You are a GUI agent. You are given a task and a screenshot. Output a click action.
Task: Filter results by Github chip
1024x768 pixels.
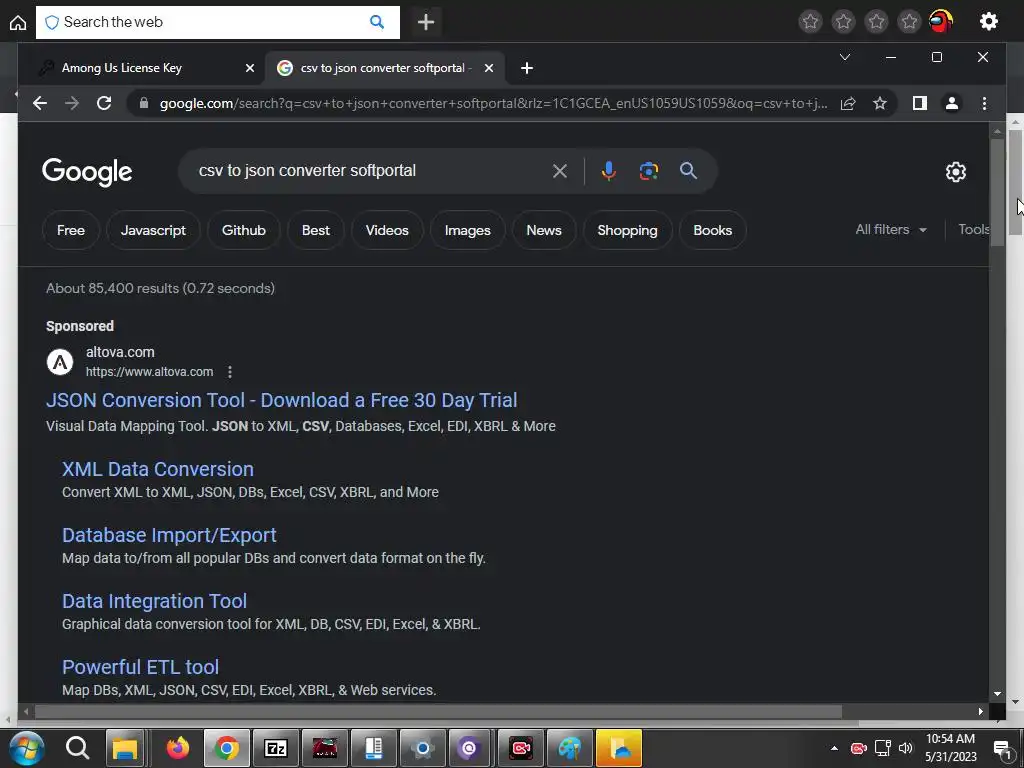point(244,230)
